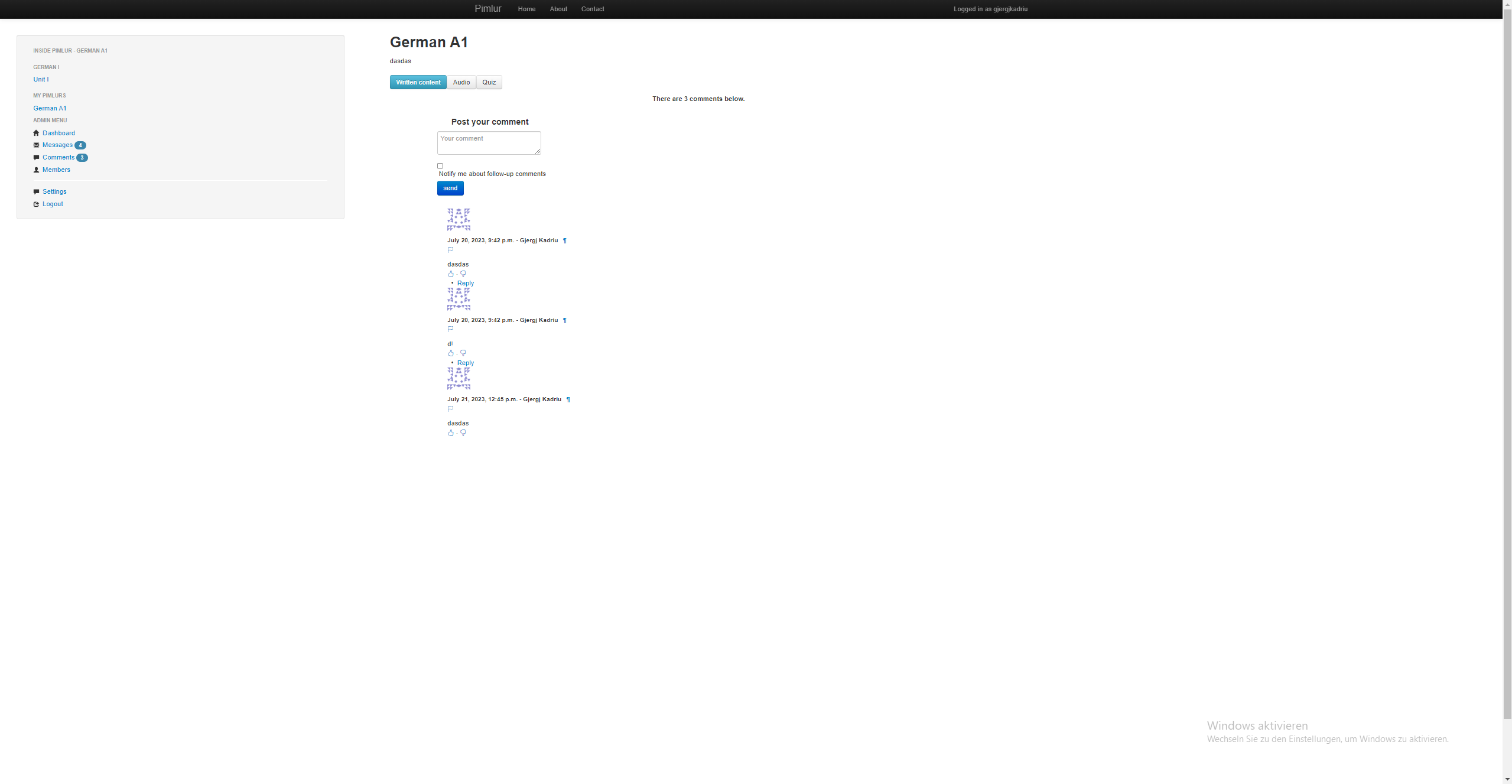This screenshot has width=1512, height=784.
Task: Click 'INSIDE PIMLUR - GERMAN A1' header
Action: (x=70, y=51)
